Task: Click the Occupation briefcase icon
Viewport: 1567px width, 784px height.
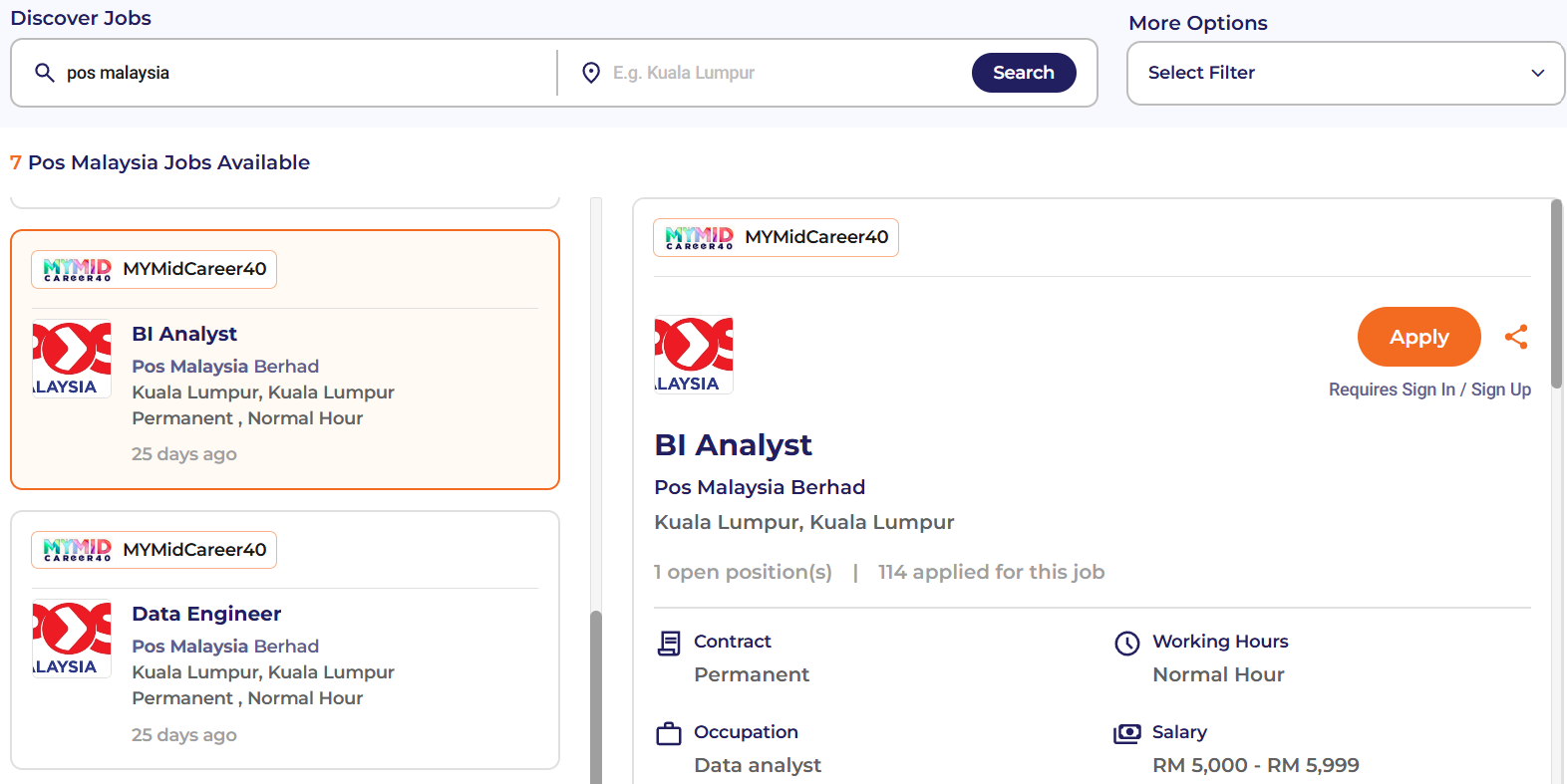Action: point(669,734)
